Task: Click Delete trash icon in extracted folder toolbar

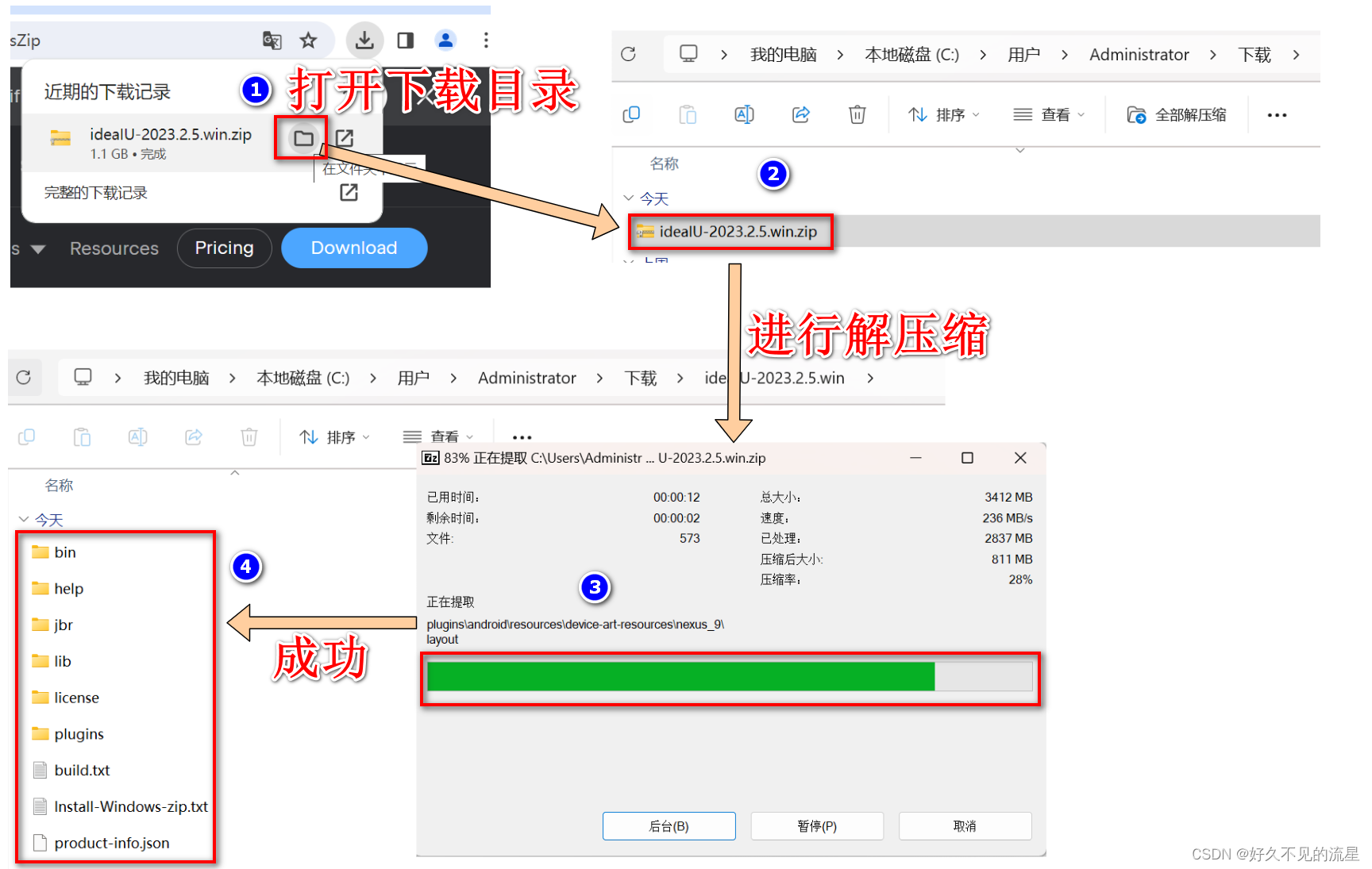Action: 249,436
